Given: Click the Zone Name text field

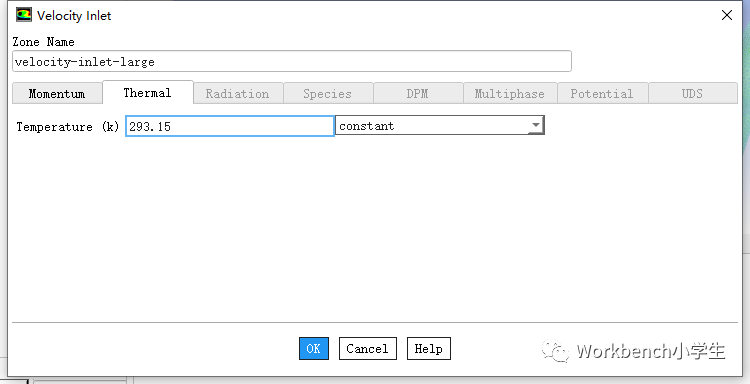Looking at the screenshot, I should click(292, 62).
